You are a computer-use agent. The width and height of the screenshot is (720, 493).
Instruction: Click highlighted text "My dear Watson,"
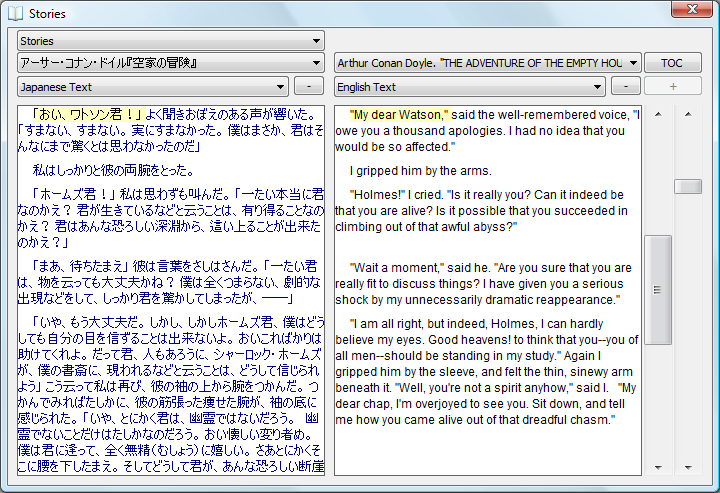coord(399,115)
